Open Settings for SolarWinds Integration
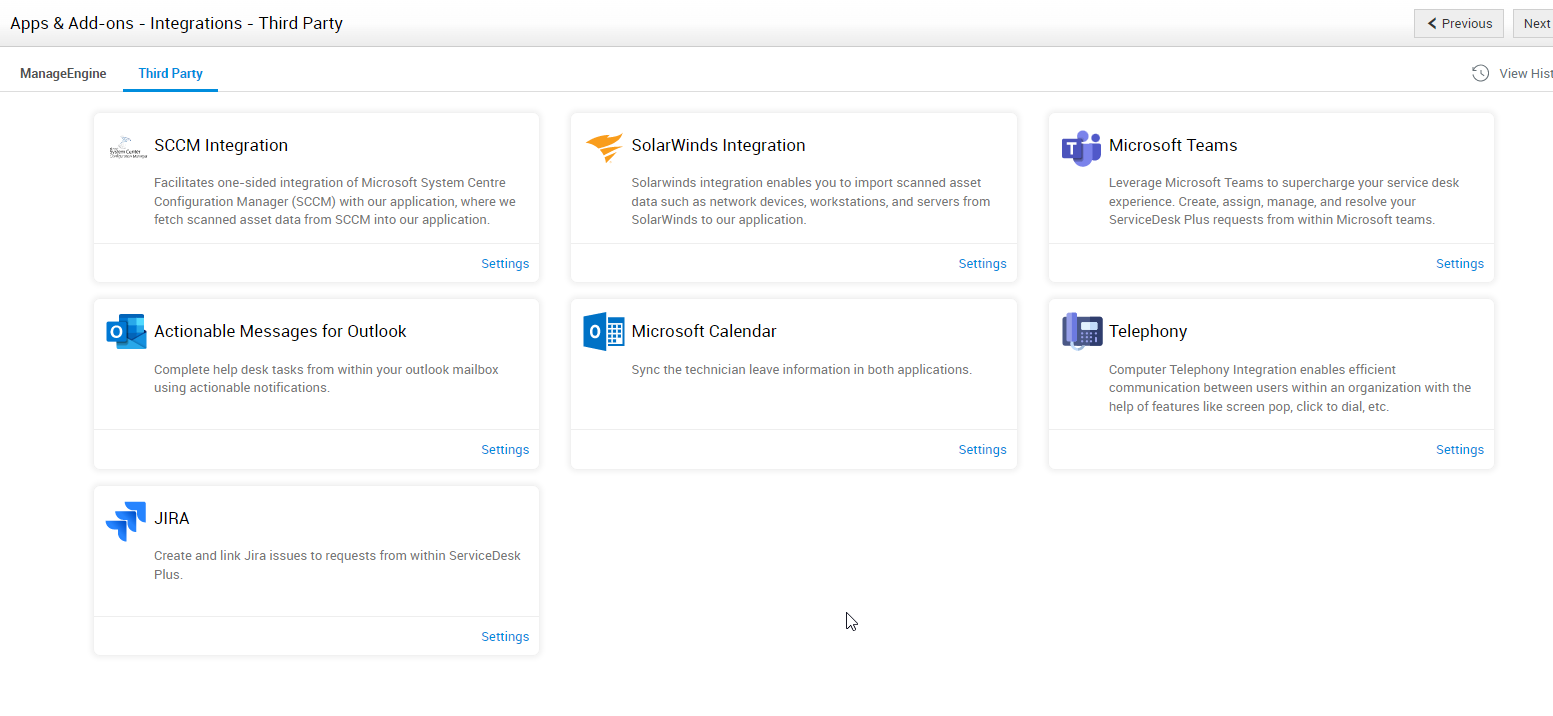Viewport: 1553px width, 716px height. pyautogui.click(x=982, y=264)
